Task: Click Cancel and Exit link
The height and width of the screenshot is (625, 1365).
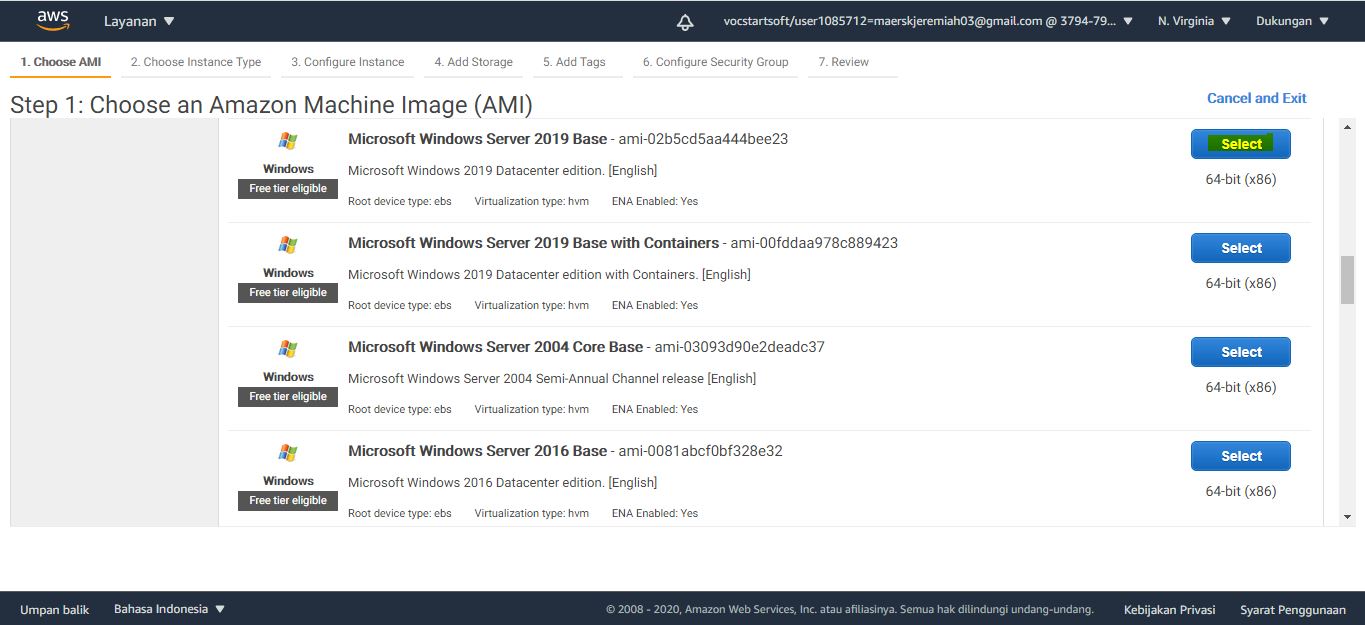Action: tap(1257, 98)
